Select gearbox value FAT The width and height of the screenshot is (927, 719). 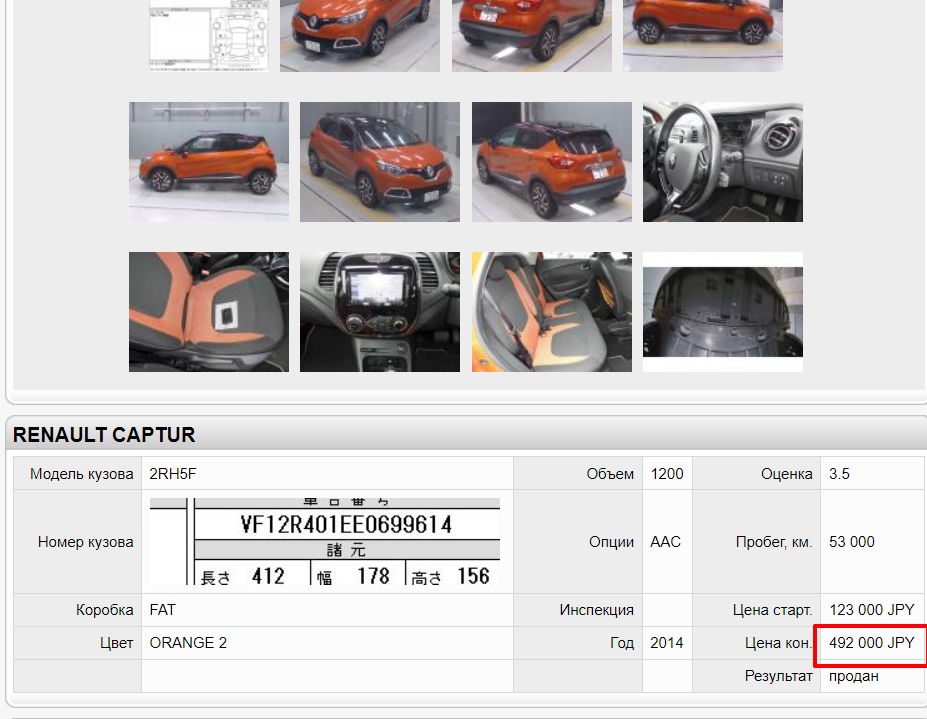coord(163,610)
